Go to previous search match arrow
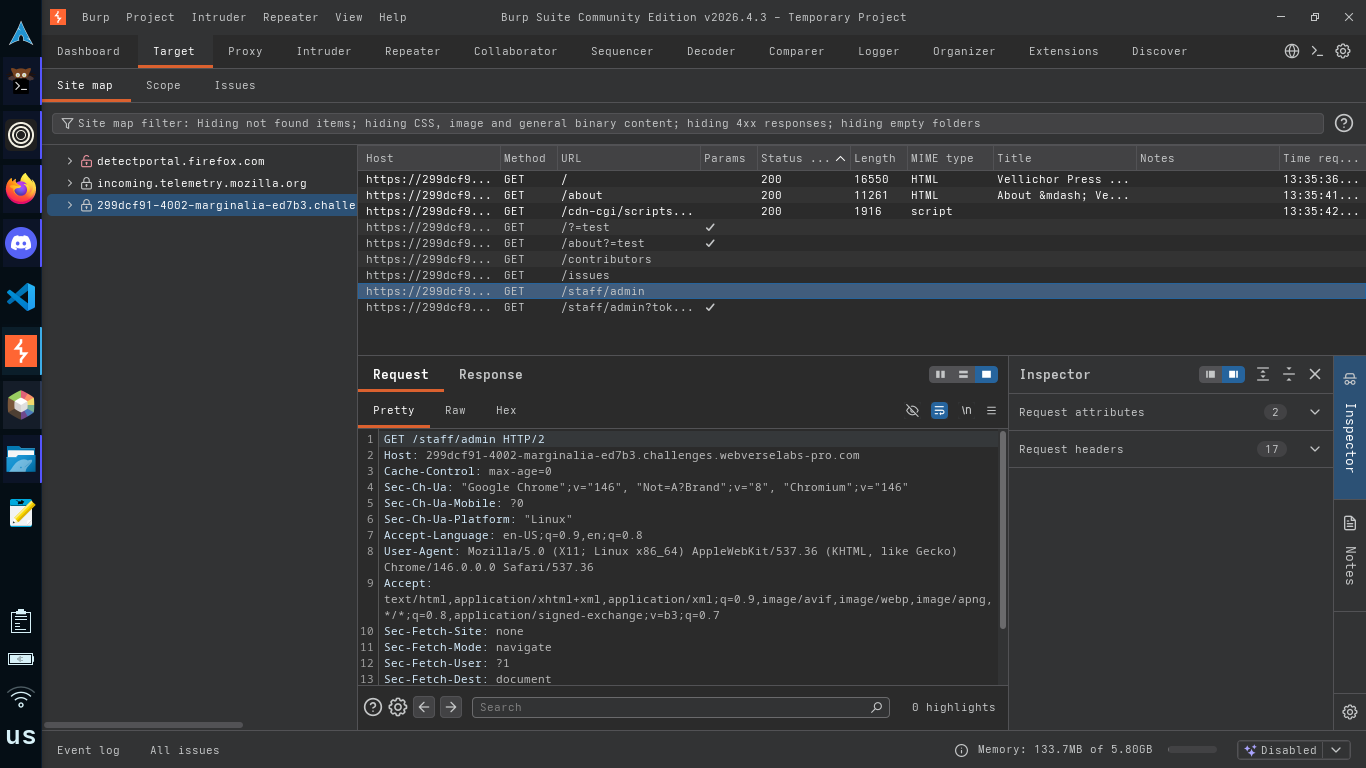 tap(424, 707)
